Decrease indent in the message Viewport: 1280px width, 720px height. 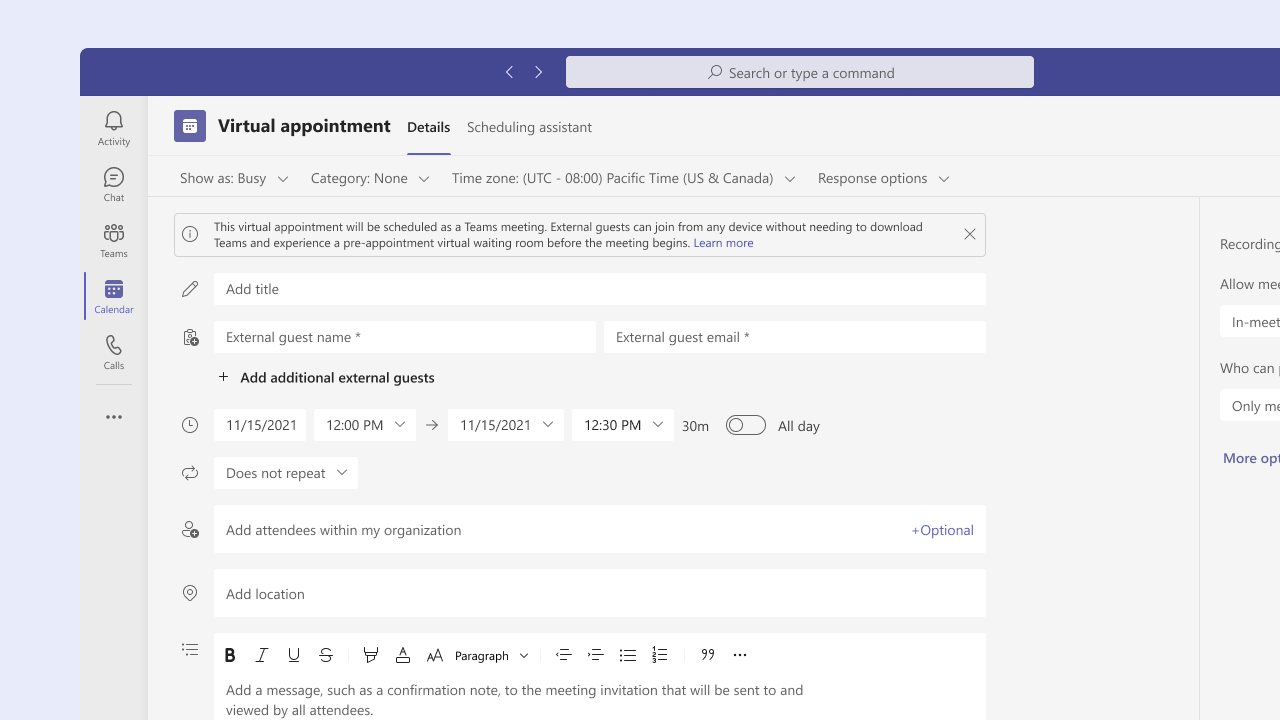click(564, 655)
